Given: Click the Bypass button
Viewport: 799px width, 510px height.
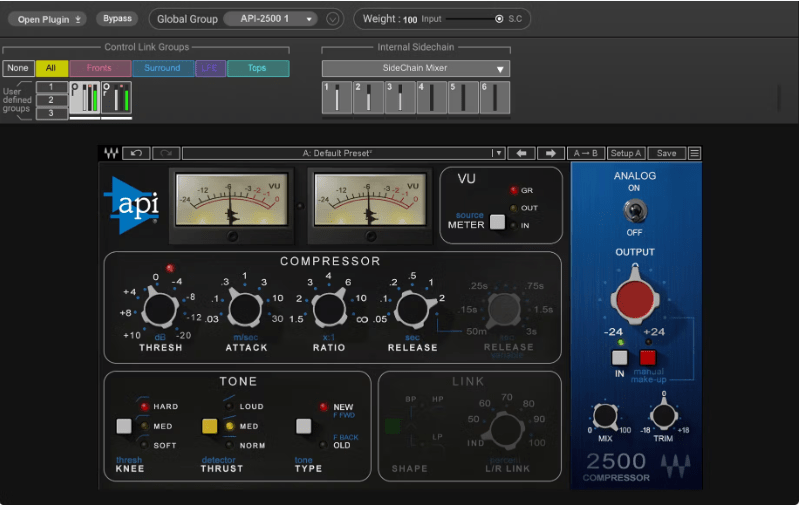Looking at the screenshot, I should coord(117,19).
